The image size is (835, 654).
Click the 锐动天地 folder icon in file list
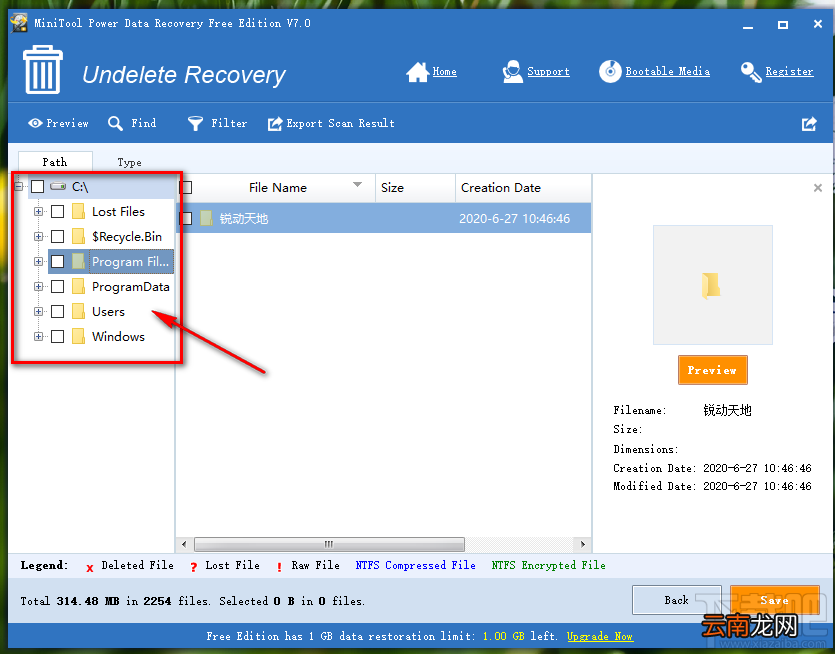click(206, 218)
